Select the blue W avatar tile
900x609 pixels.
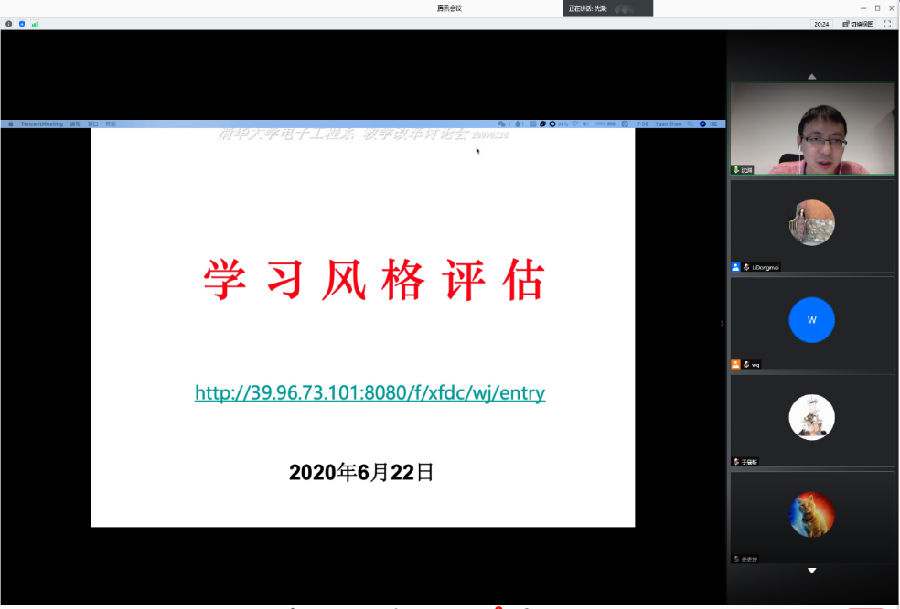coord(811,320)
